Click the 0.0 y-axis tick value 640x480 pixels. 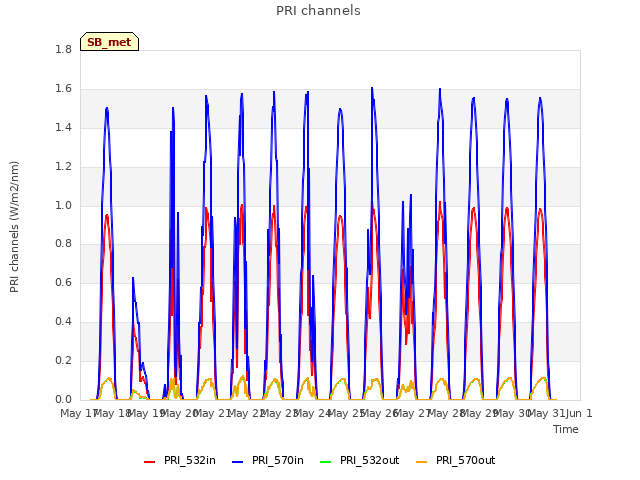coord(63,399)
